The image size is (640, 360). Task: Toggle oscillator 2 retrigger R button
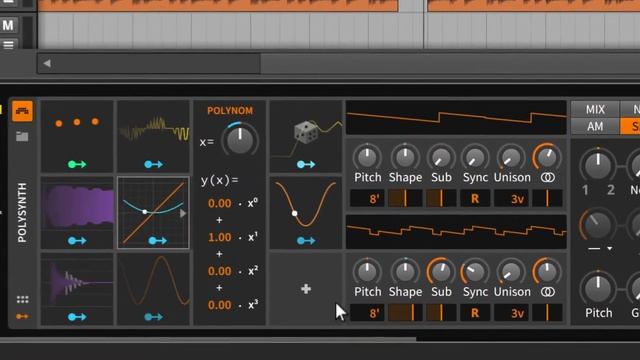[475, 313]
